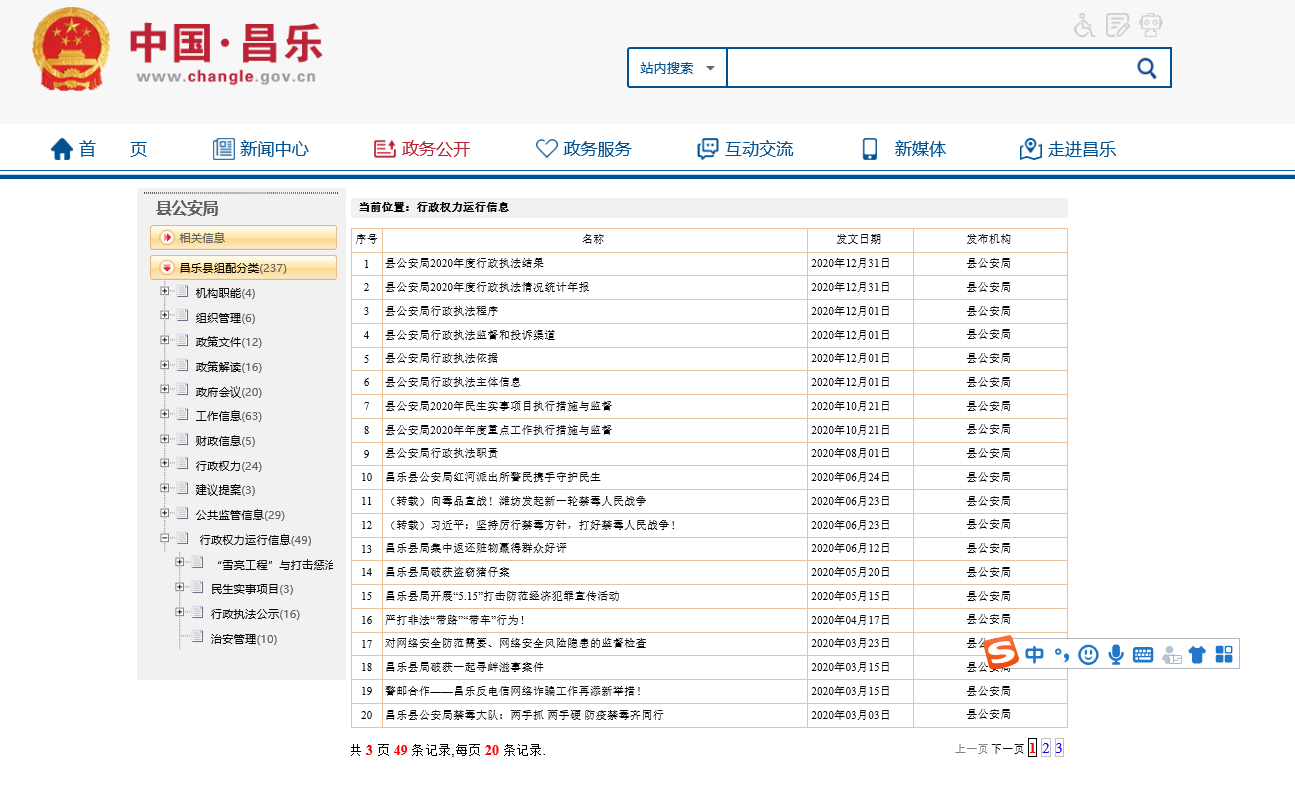The image size is (1295, 799).
Task: Go to 政务服务 in navigation bar
Action: (584, 149)
